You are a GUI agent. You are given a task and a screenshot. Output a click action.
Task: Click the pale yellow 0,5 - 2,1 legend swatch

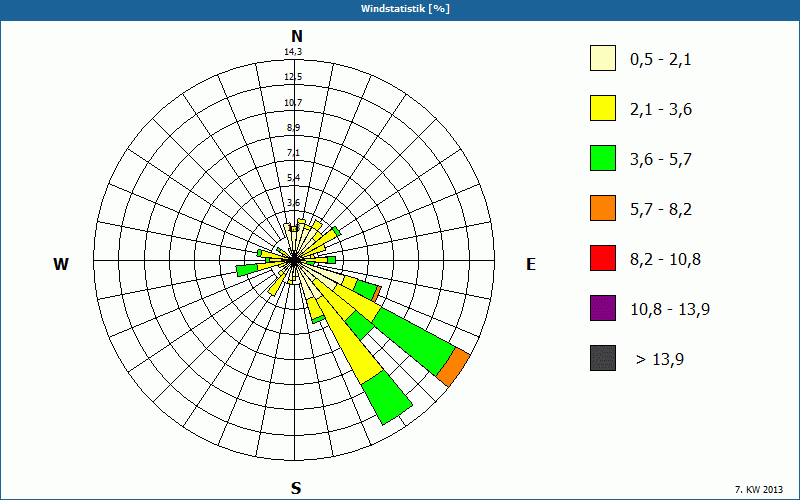(x=603, y=58)
